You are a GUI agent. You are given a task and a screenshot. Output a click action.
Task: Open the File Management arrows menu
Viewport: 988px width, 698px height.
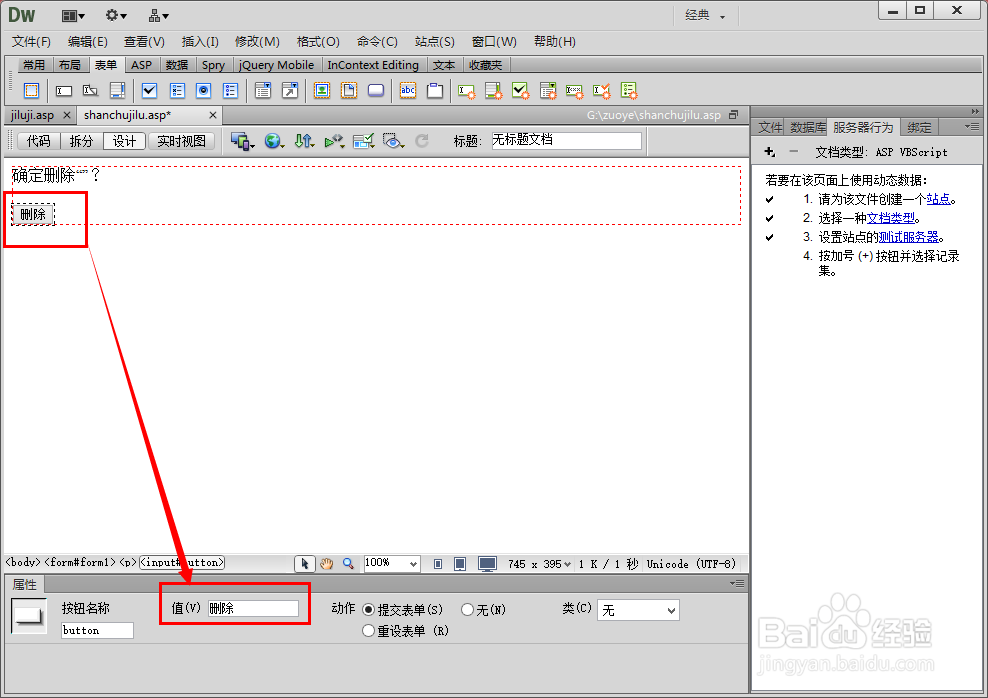[304, 141]
